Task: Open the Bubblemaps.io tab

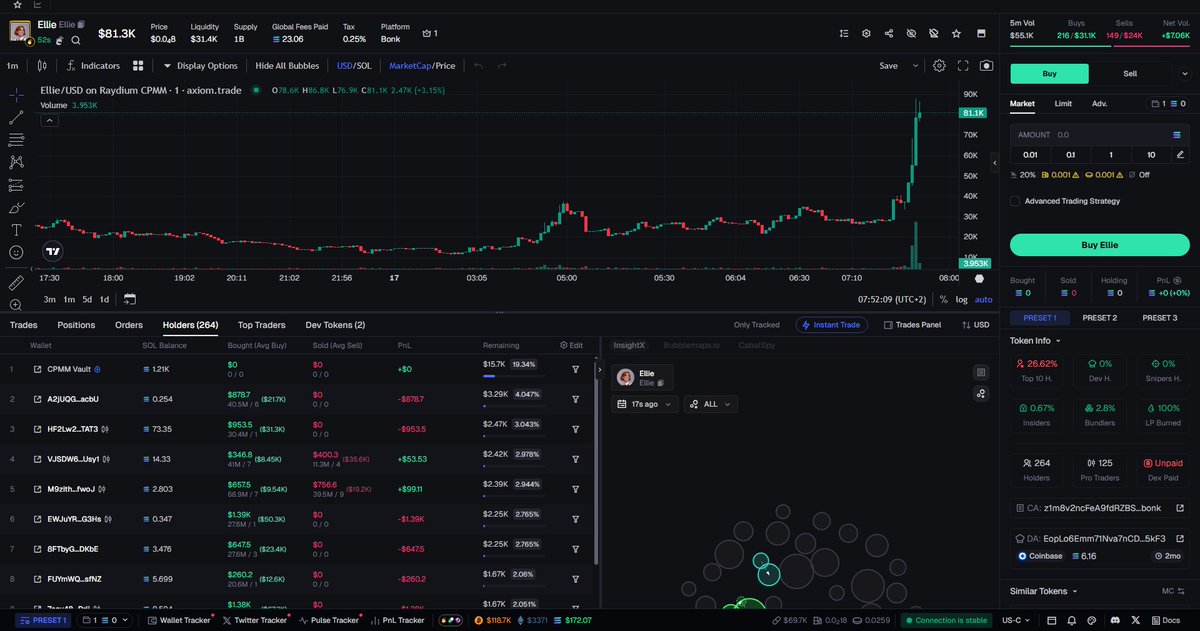Action: 691,344
